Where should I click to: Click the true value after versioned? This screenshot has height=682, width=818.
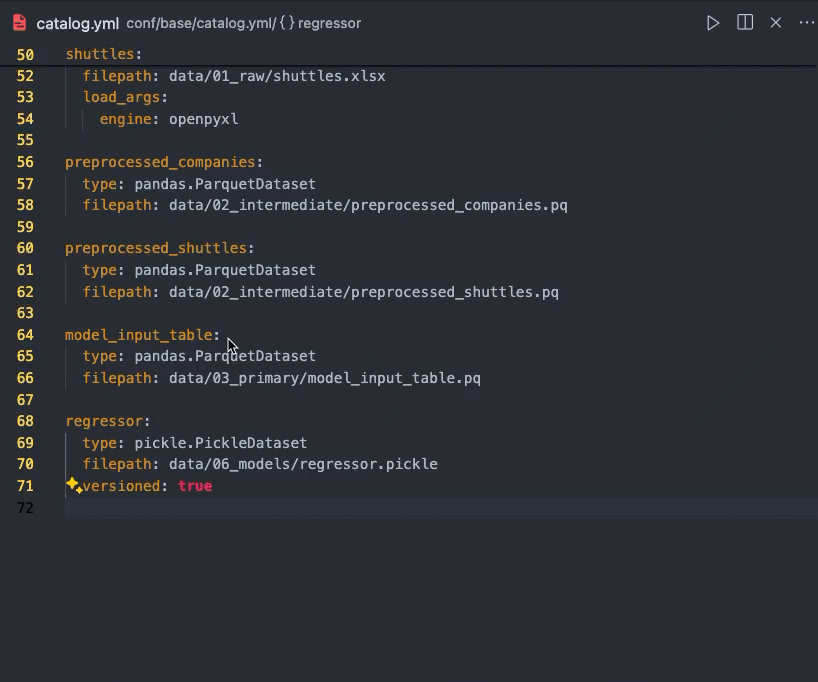pyautogui.click(x=195, y=486)
